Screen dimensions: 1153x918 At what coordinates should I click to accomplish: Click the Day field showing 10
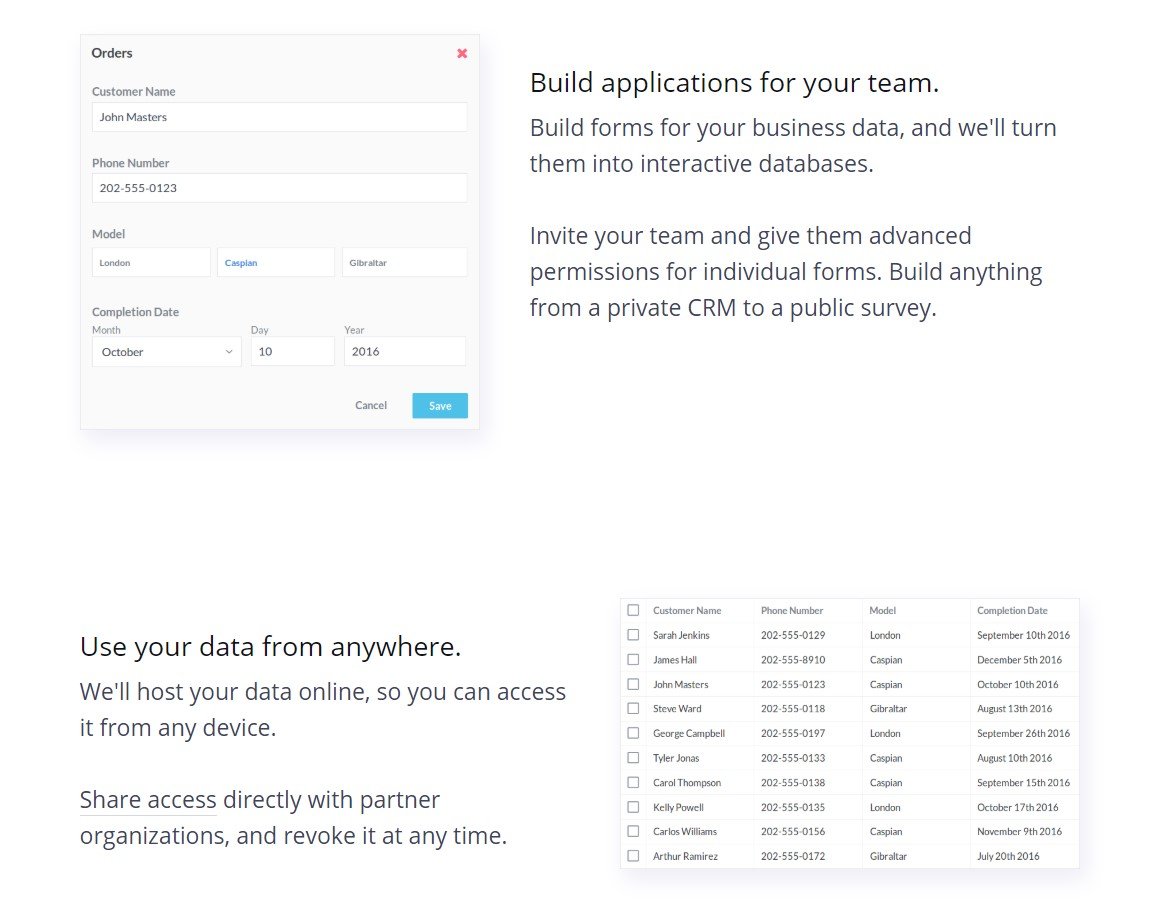tap(293, 352)
